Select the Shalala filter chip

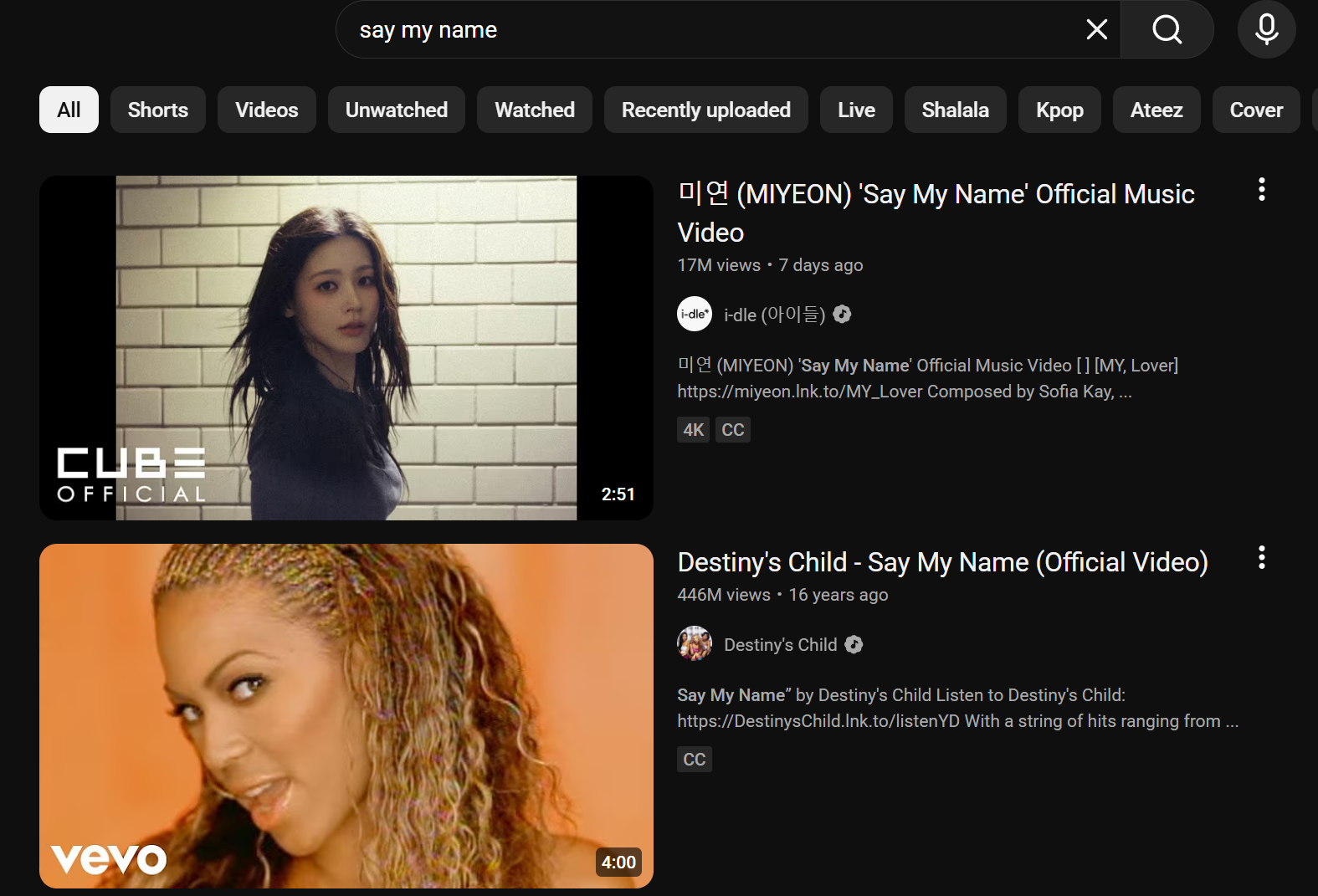(x=956, y=110)
